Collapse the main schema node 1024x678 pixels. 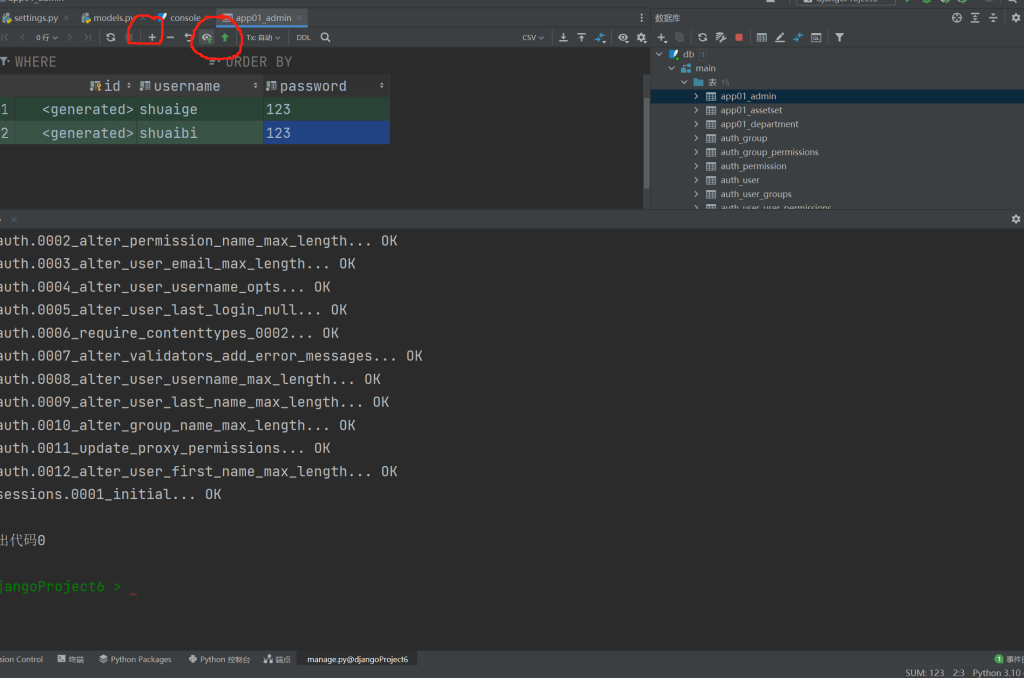click(672, 68)
